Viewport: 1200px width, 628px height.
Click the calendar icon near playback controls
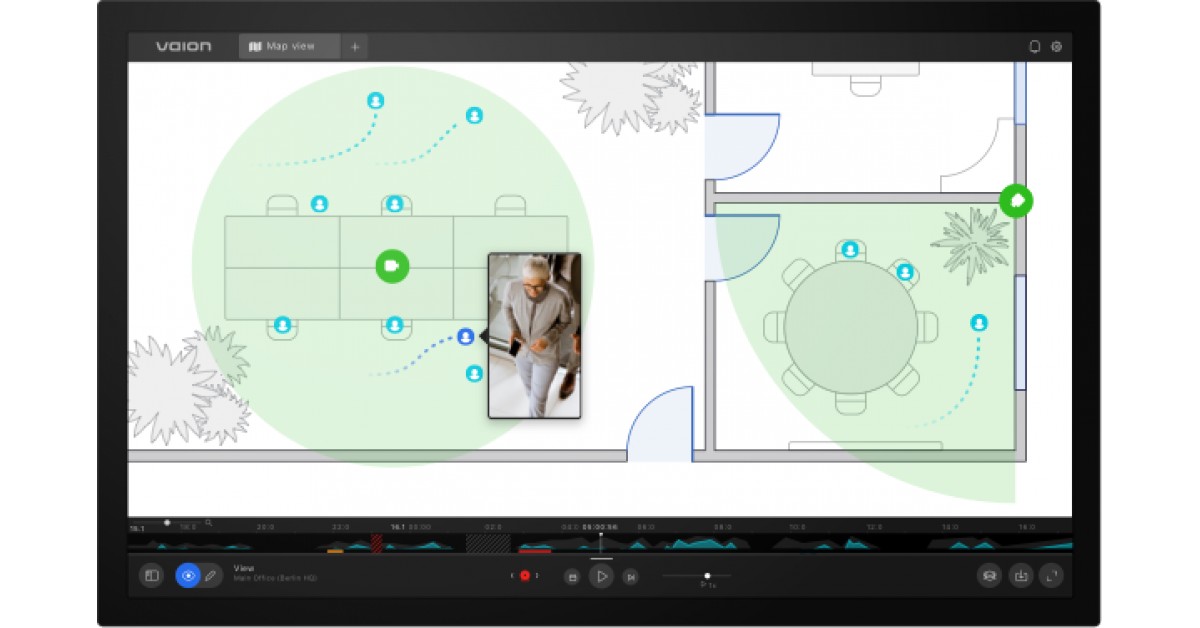(x=571, y=576)
